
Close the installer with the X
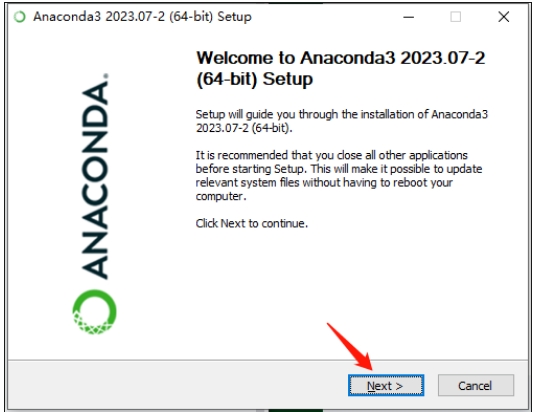(x=503, y=17)
